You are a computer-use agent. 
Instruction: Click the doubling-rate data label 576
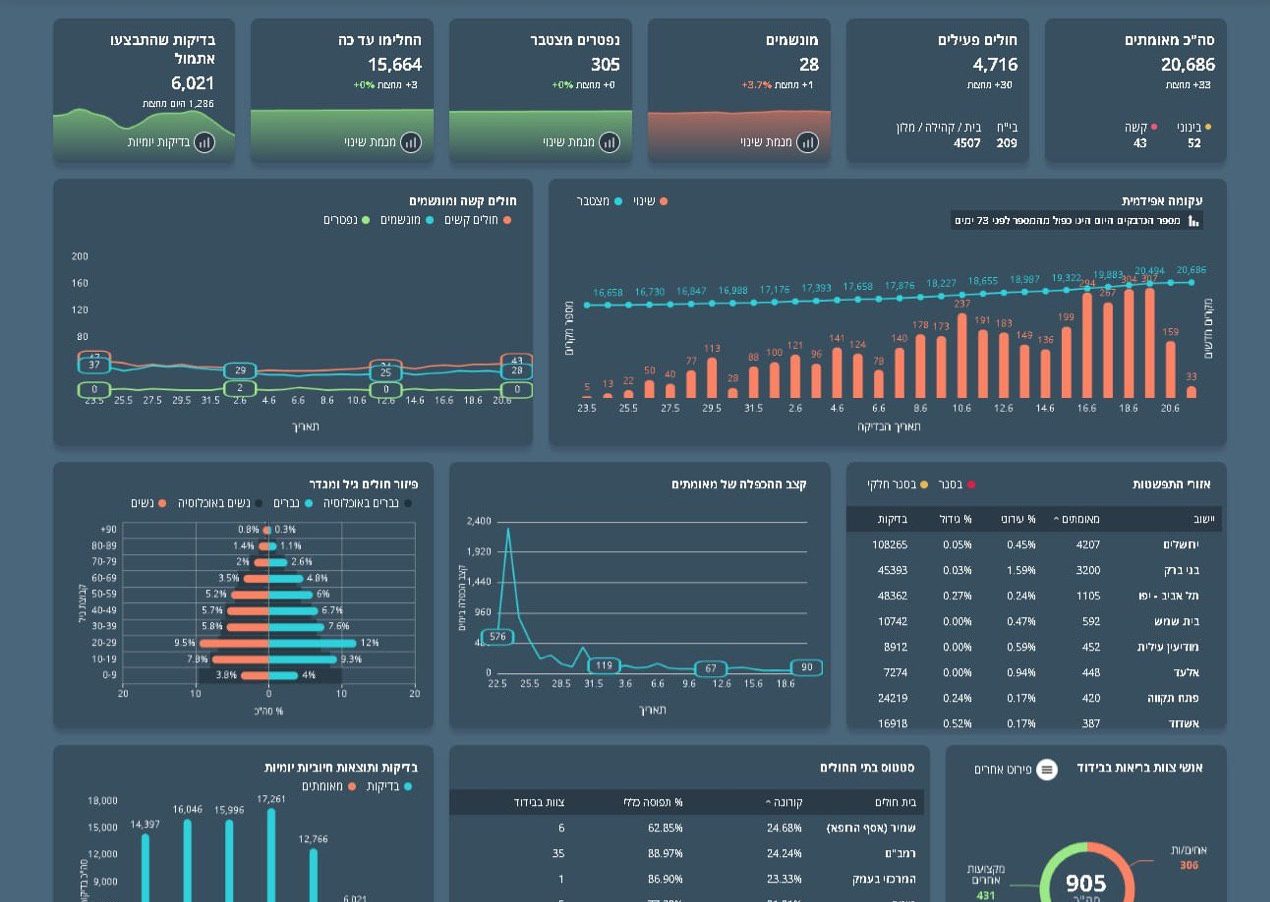click(x=497, y=637)
